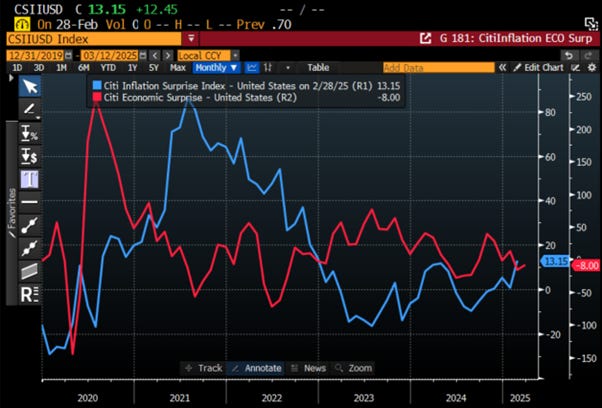This screenshot has width=602, height=408.
Task: Click the red -8.00 axis value label
Action: tap(586, 265)
